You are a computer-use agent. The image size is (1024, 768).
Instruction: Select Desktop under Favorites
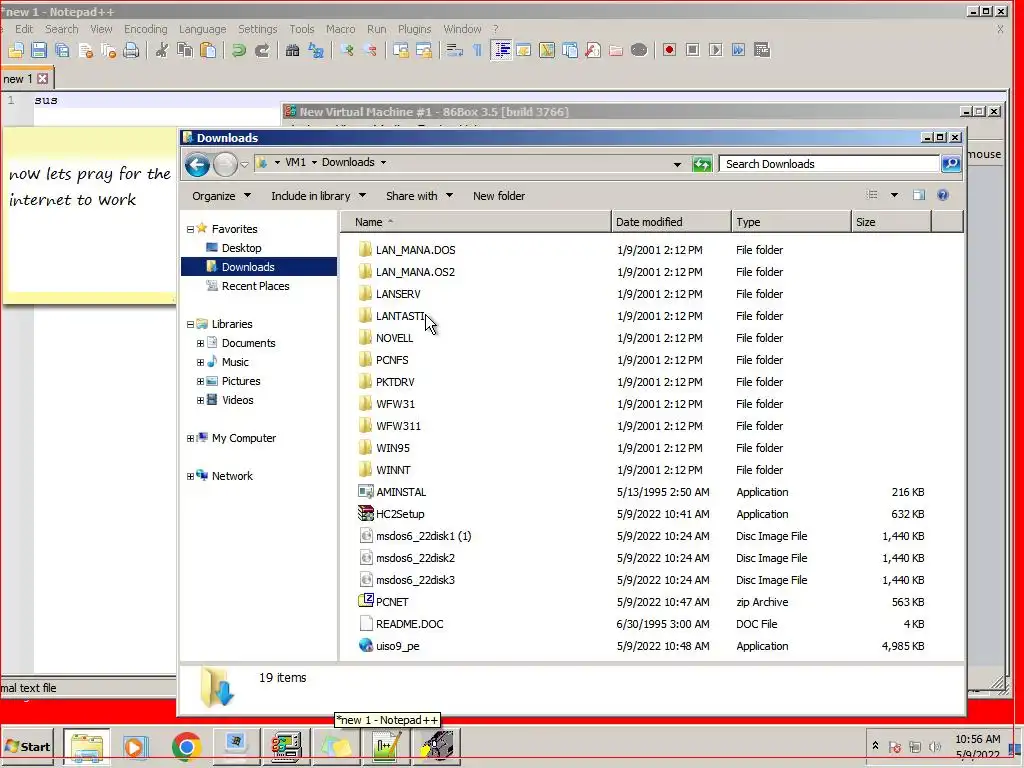click(241, 248)
